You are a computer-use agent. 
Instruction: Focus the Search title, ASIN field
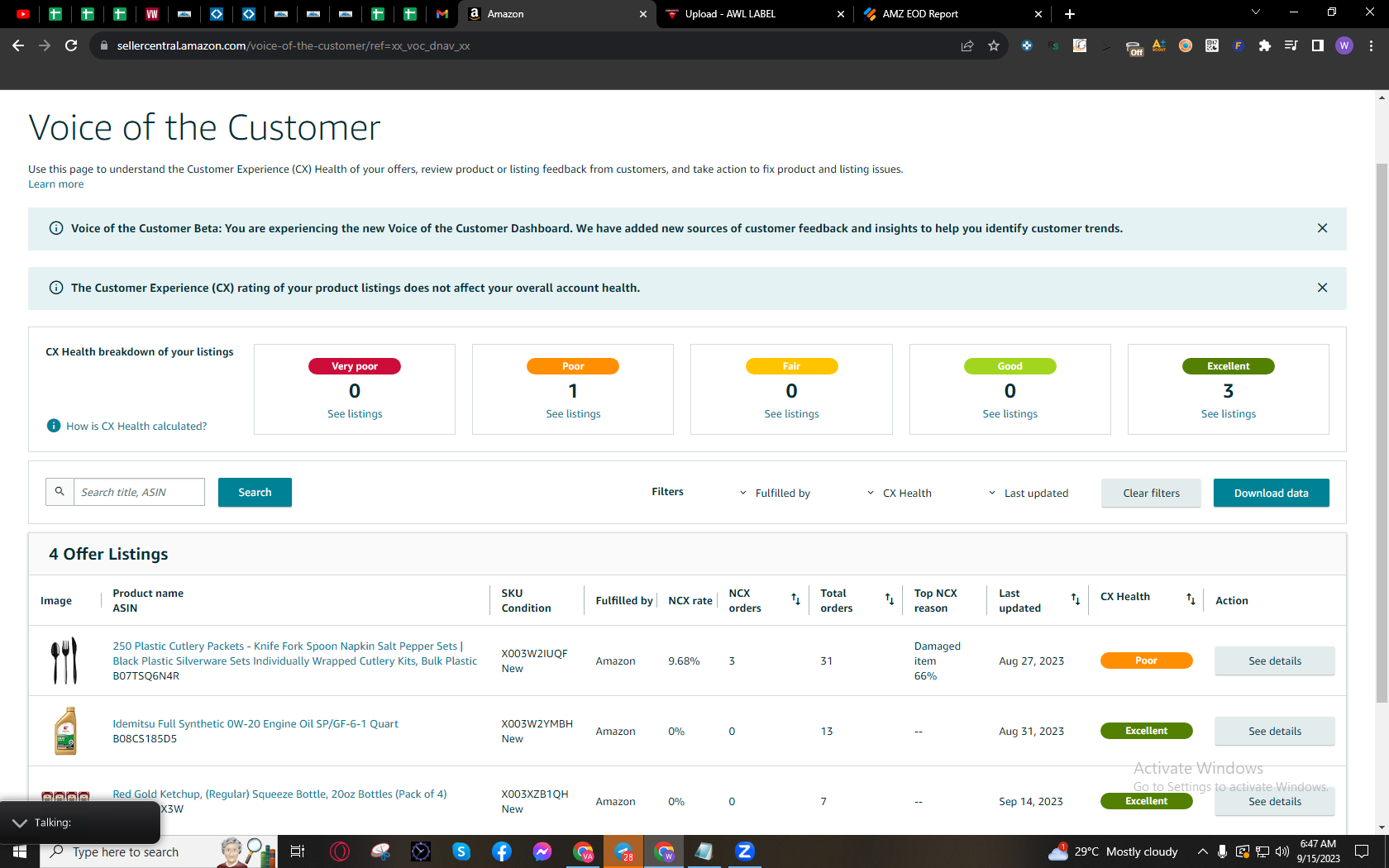[139, 492]
